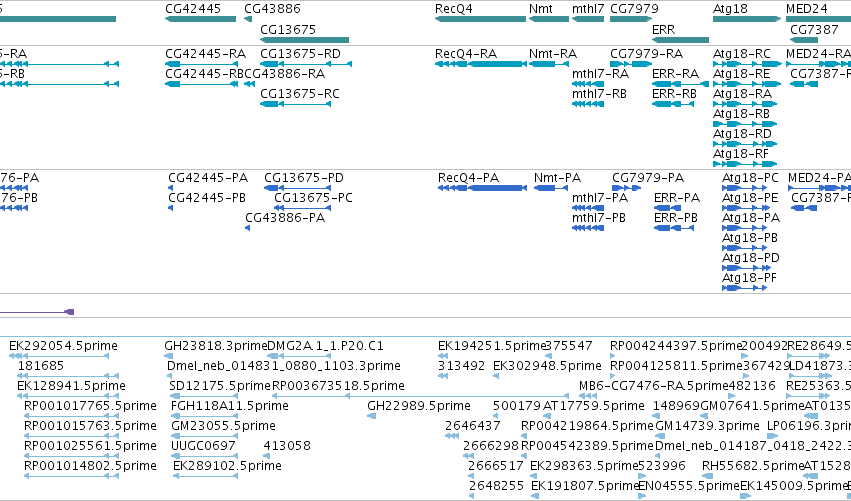Select the CG7387 gene bar
The image size is (851, 501).
click(804, 40)
